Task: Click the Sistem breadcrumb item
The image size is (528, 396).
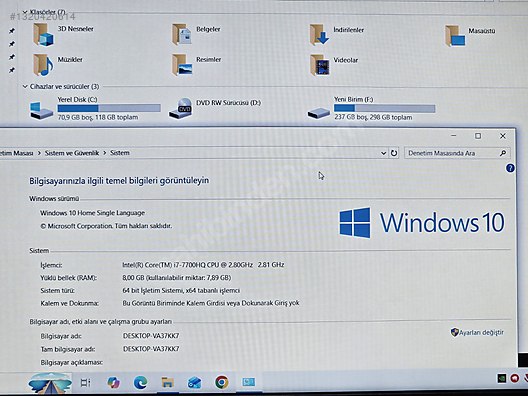Action: pos(120,153)
